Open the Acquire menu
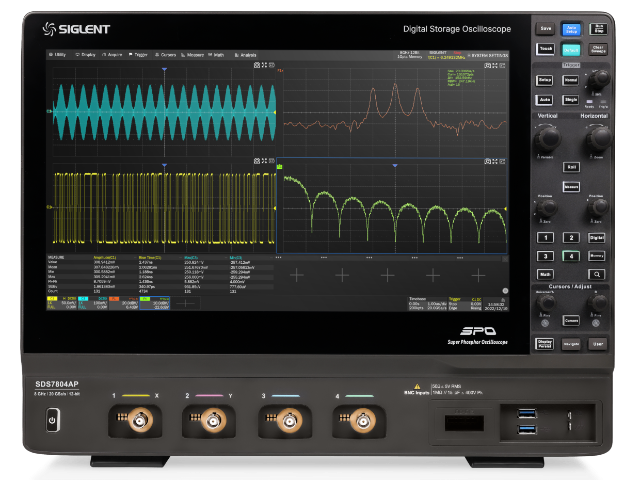Screen dimensions: 640x480 (112, 55)
